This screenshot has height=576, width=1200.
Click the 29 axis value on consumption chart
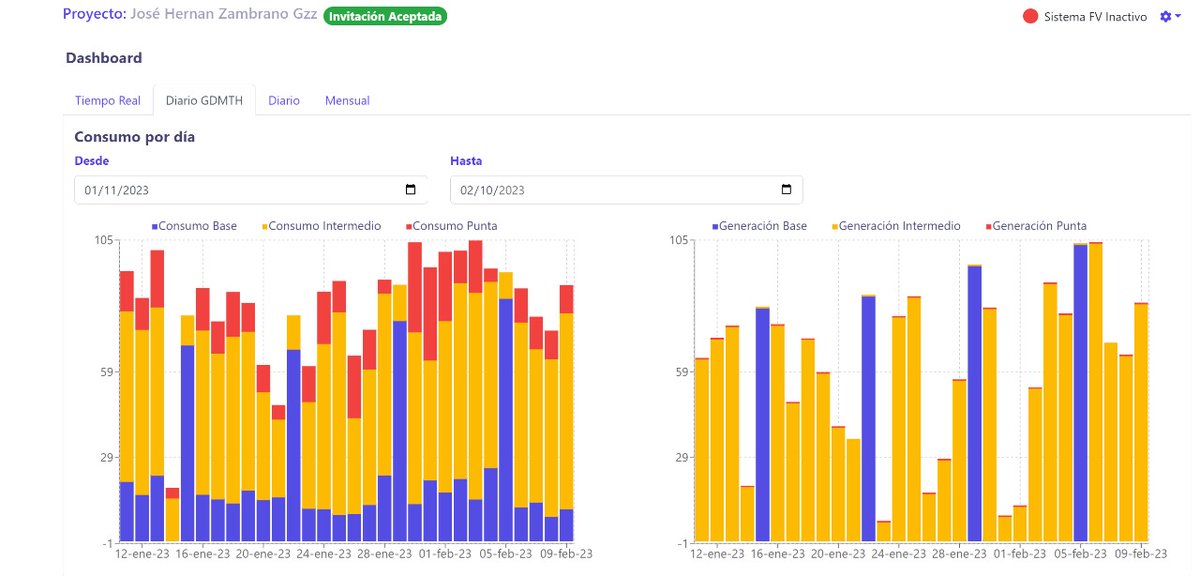[x=107, y=458]
